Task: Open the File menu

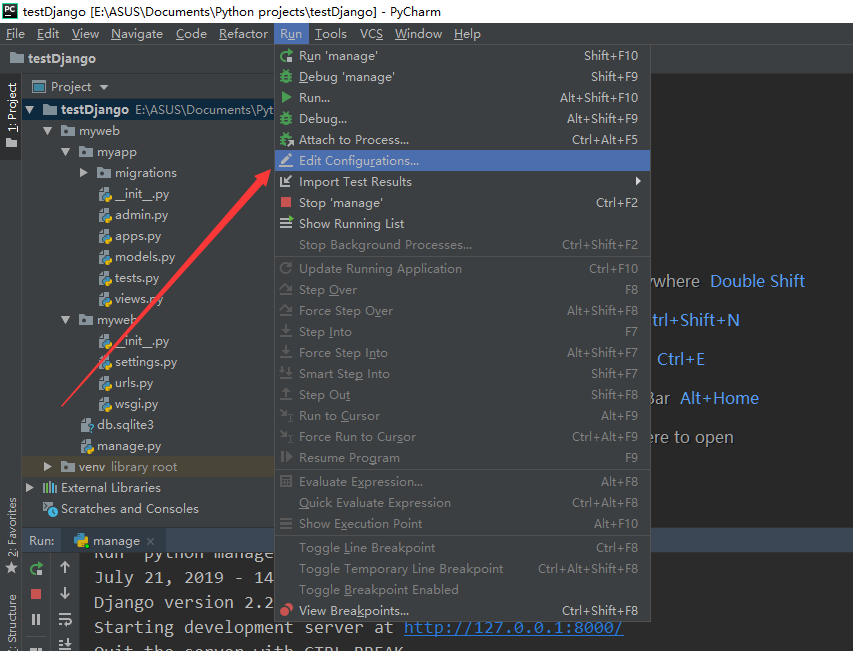Action: 15,34
